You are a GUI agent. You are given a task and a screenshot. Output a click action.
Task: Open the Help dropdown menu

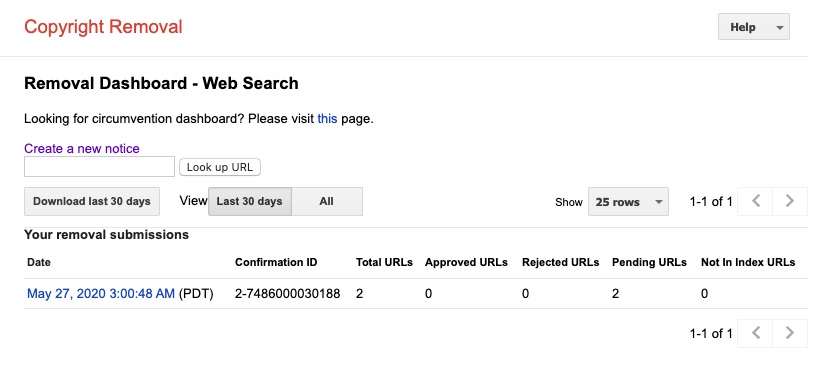(754, 27)
